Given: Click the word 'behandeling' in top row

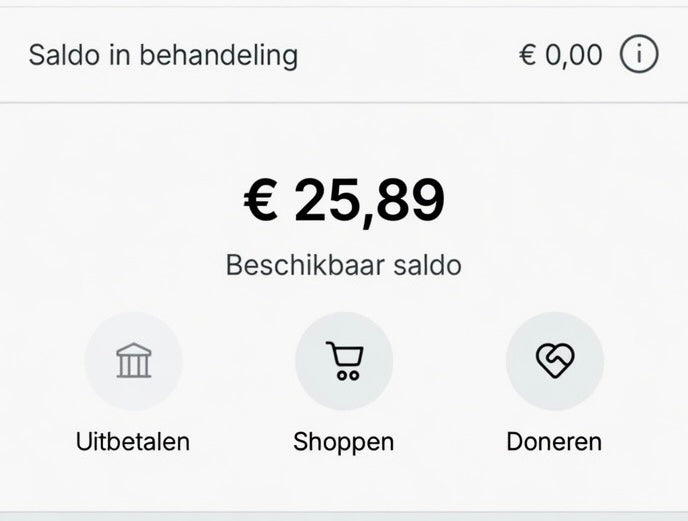Looking at the screenshot, I should 218,54.
